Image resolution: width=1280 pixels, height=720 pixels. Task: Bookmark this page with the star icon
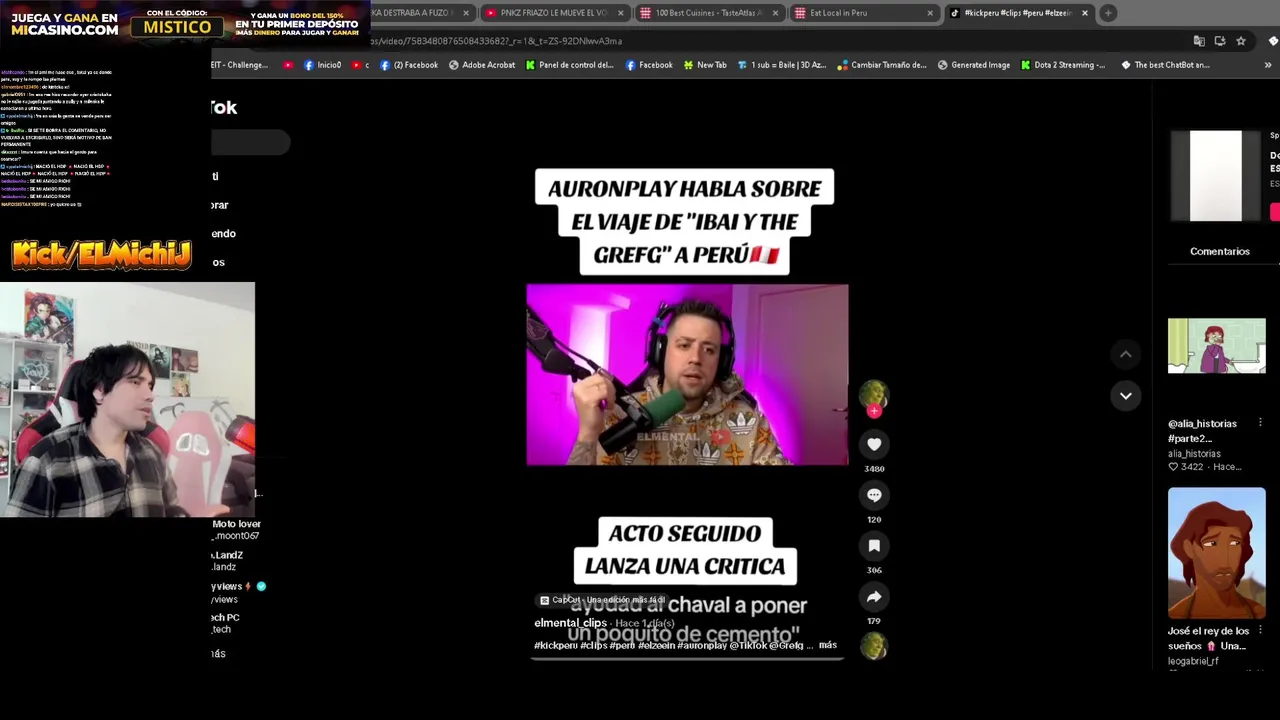pos(1241,41)
